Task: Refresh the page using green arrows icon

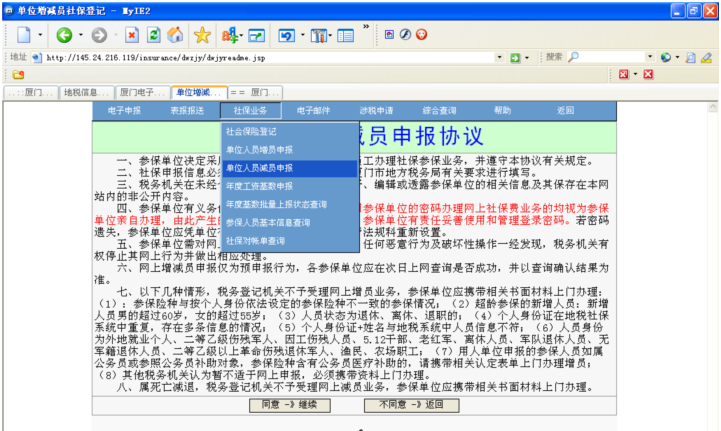Action: click(x=154, y=35)
